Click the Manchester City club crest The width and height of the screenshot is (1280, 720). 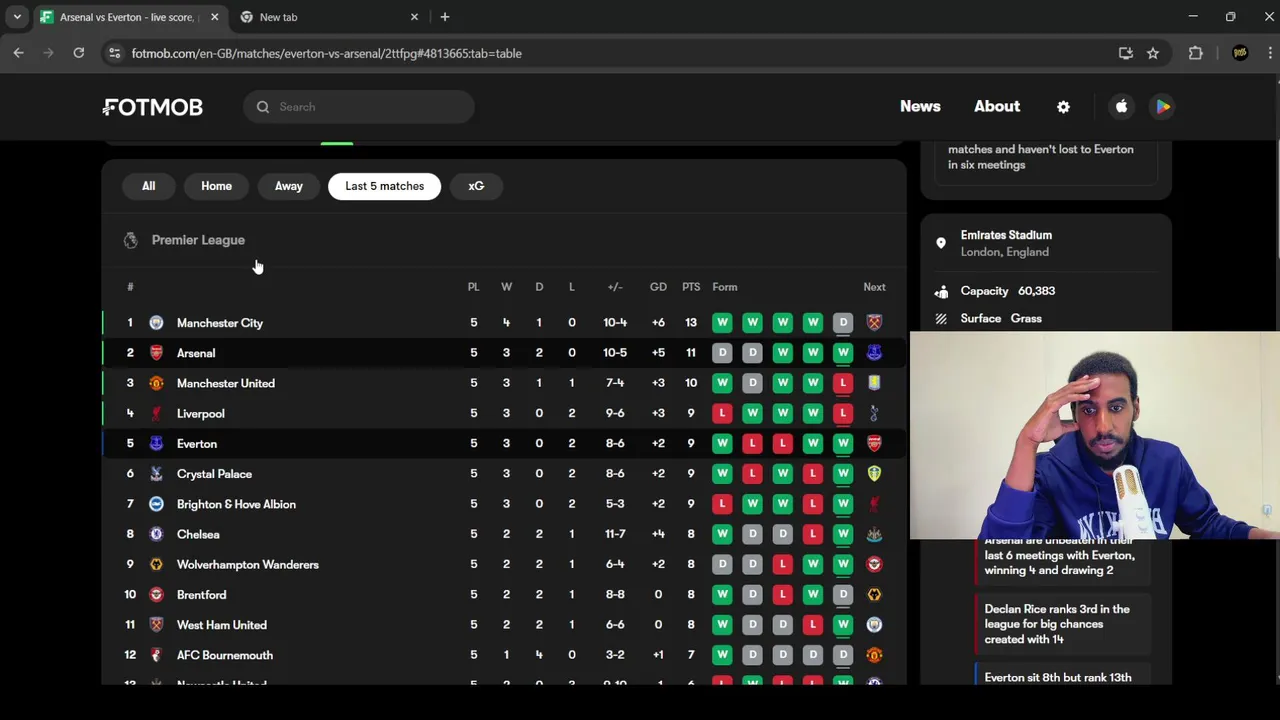tap(156, 323)
